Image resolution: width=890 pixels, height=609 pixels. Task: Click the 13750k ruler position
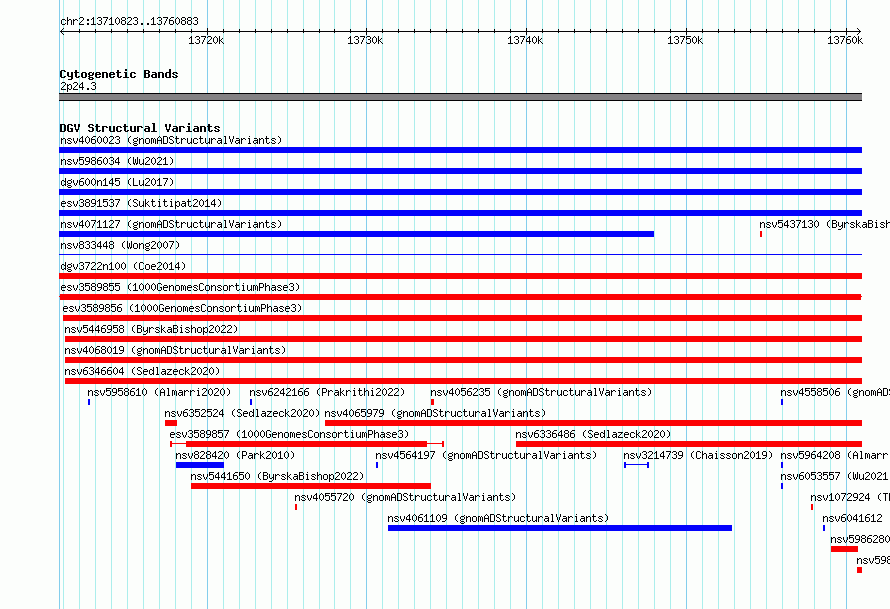click(685, 40)
